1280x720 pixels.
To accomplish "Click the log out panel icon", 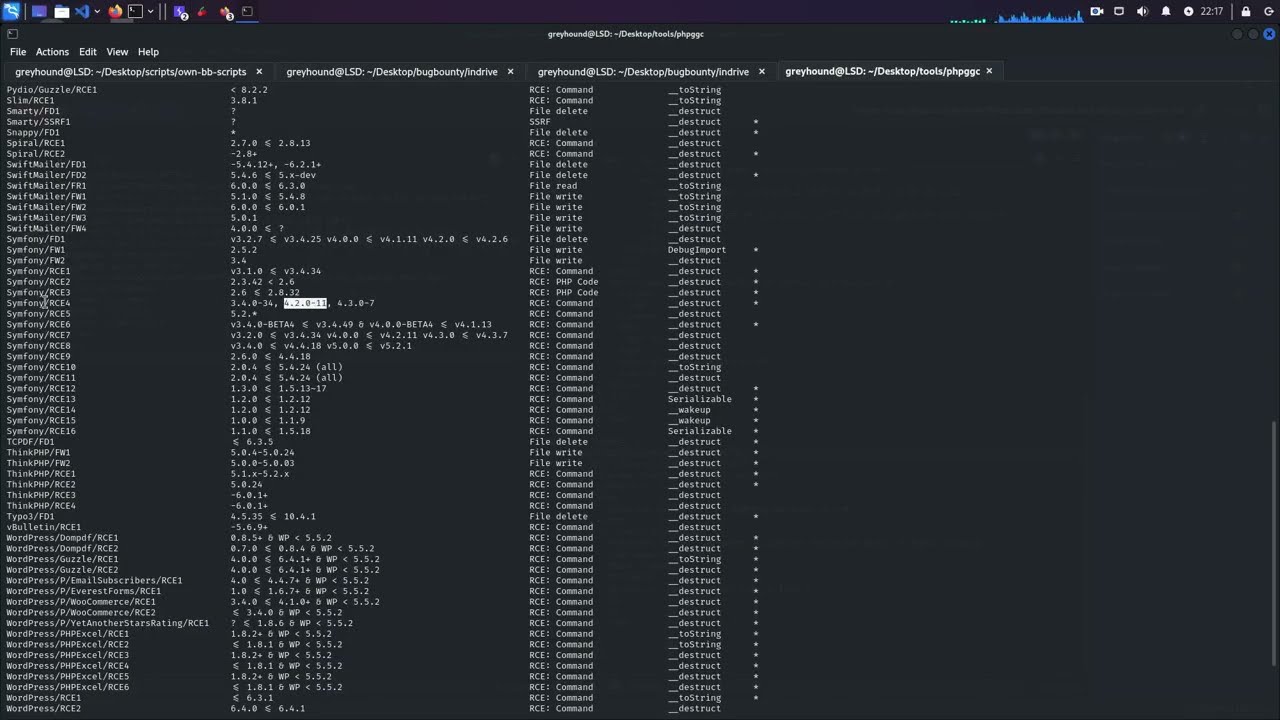I will click(1268, 12).
